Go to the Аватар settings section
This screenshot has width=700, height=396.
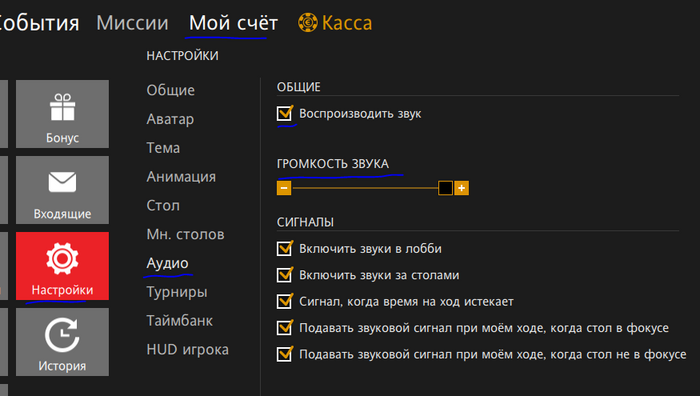170,119
